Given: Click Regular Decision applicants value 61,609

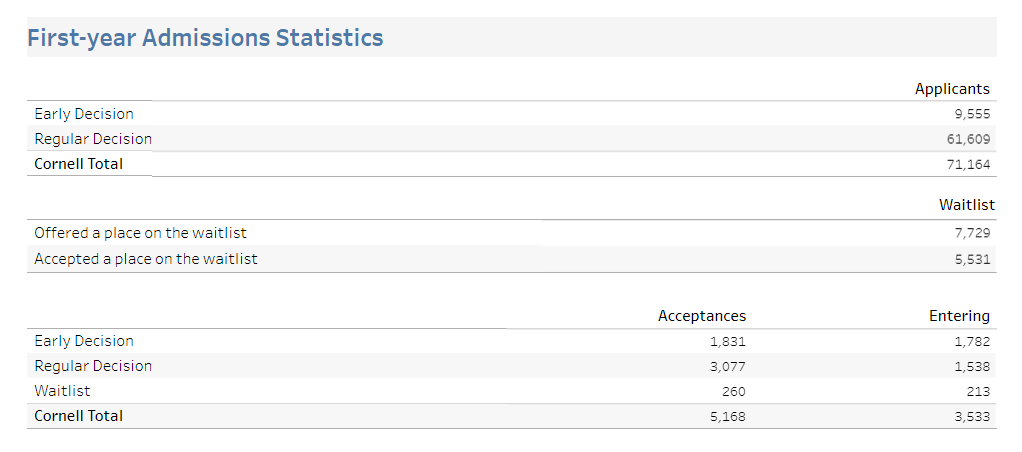Looking at the screenshot, I should pos(968,139).
